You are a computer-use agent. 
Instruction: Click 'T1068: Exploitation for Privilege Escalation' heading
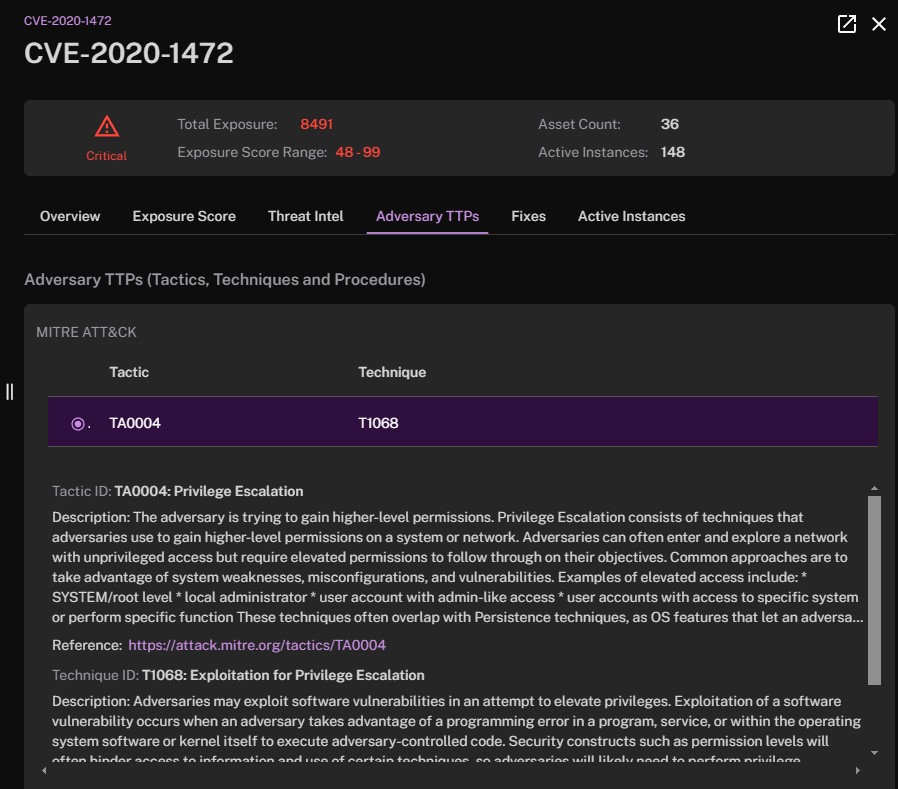(x=283, y=675)
